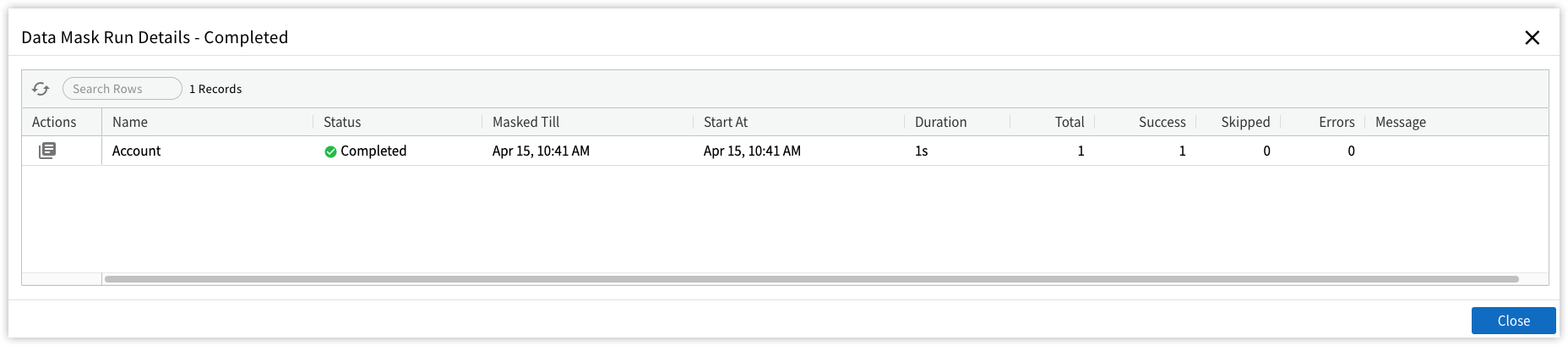Open the Account row details icon
The width and height of the screenshot is (1568, 346).
(x=47, y=151)
